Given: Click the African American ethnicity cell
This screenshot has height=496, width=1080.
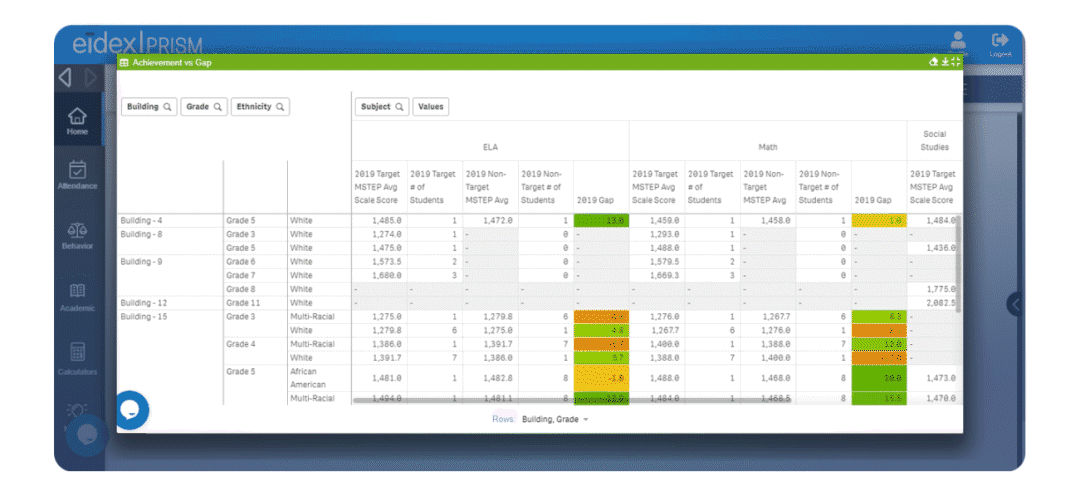Looking at the screenshot, I should point(319,378).
